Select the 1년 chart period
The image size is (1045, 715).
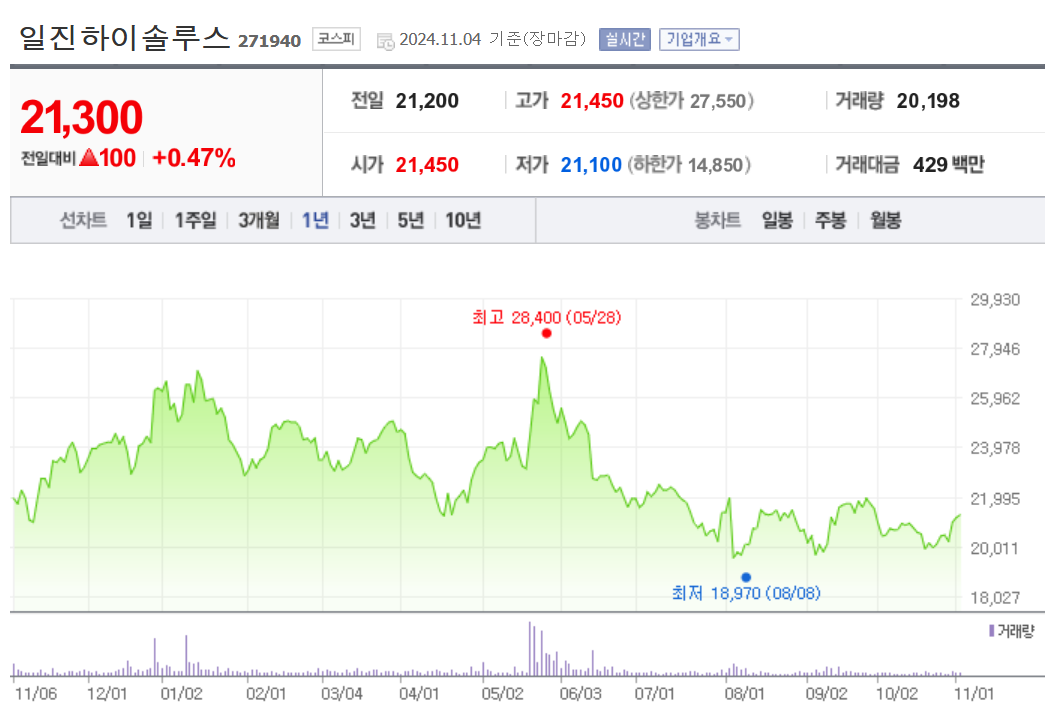point(315,220)
